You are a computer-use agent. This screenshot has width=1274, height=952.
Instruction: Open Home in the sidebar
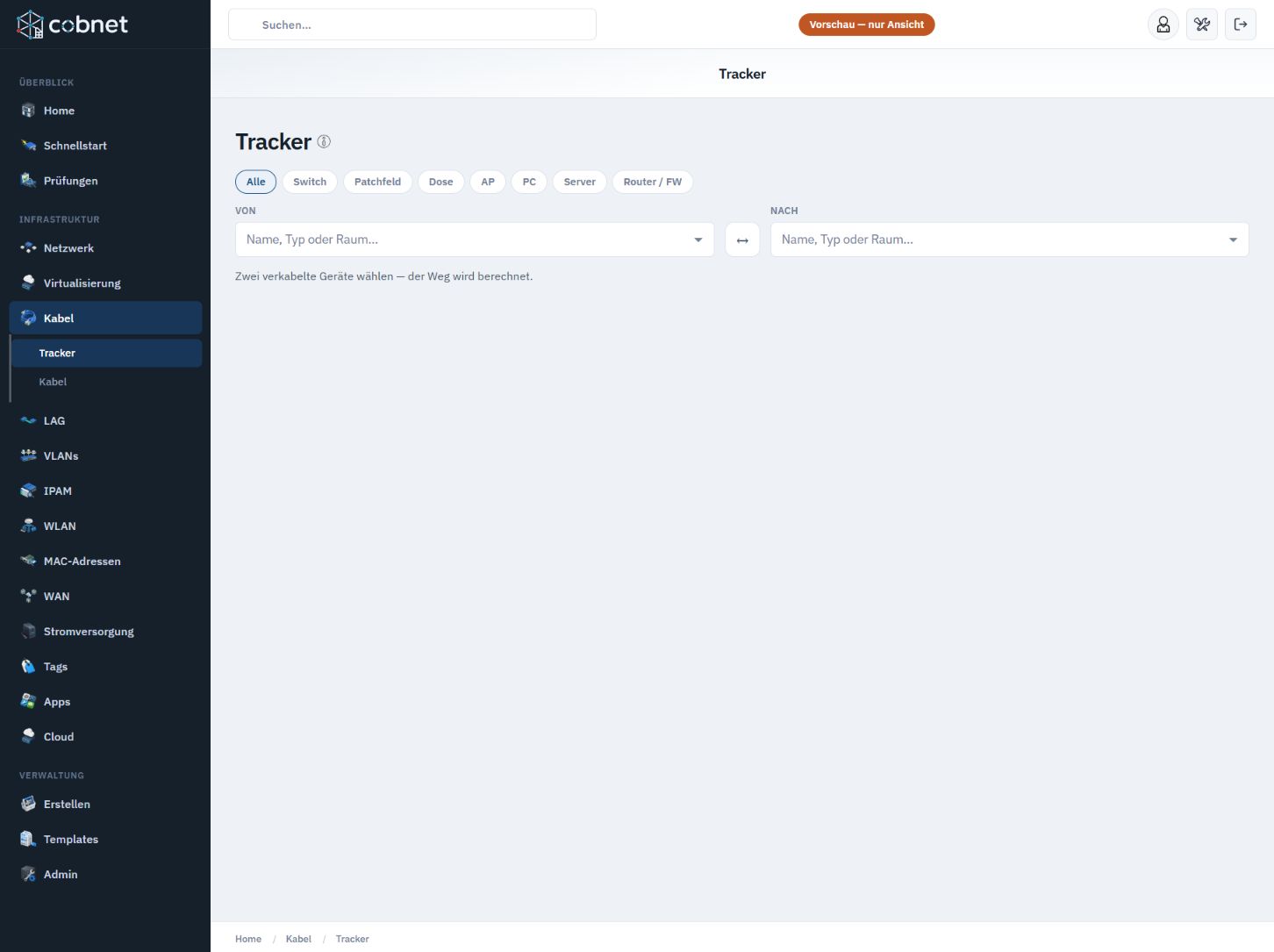point(105,111)
